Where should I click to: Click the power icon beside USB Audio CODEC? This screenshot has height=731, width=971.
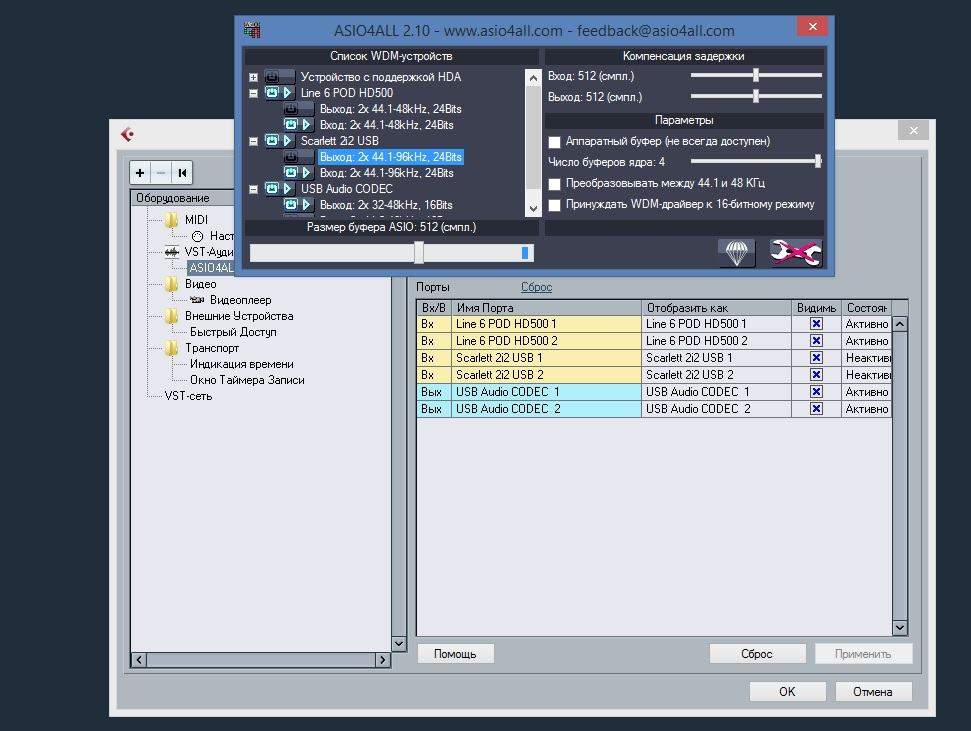tap(271, 189)
